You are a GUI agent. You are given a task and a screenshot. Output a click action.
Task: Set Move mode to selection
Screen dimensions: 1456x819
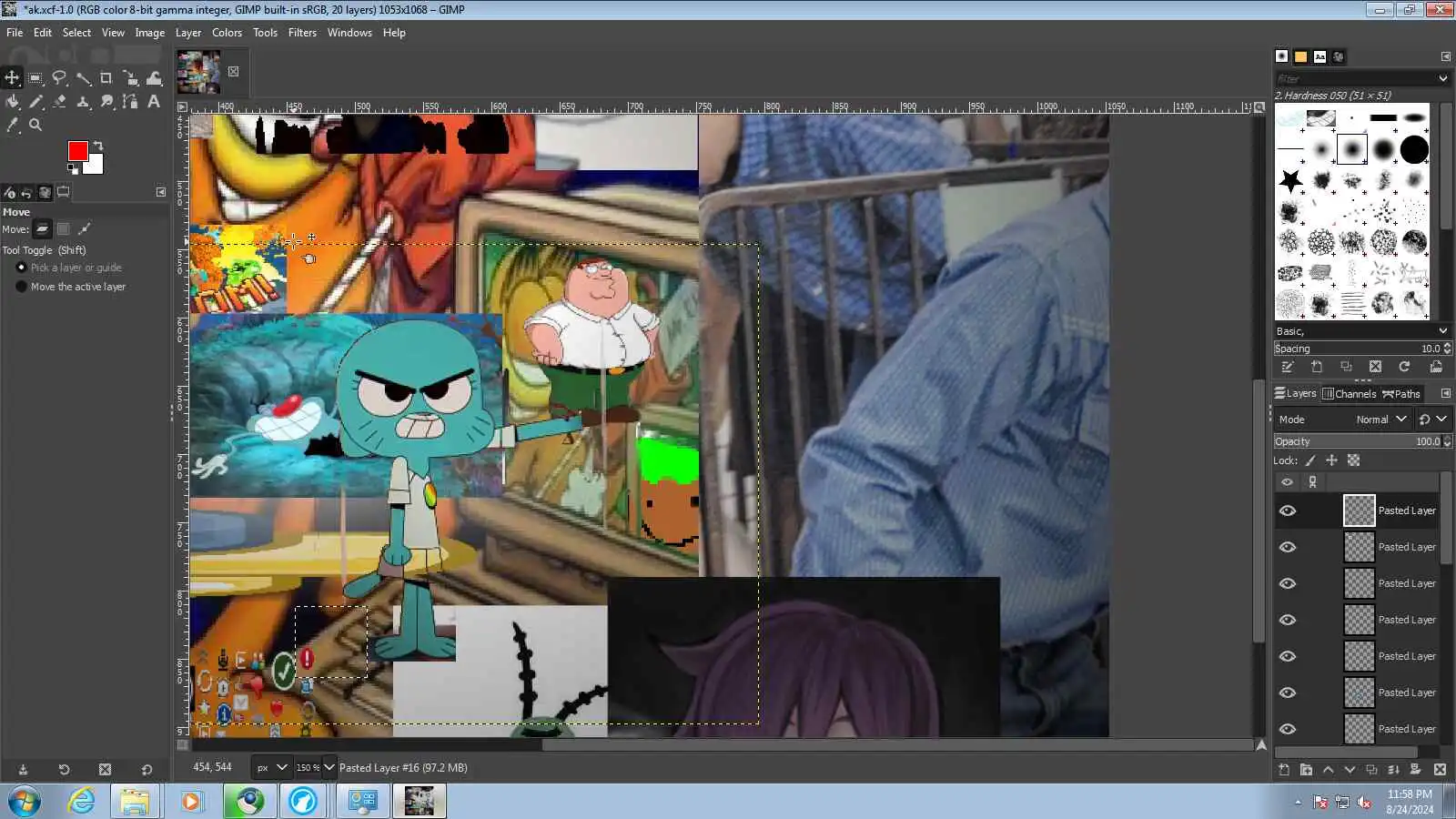(x=64, y=229)
